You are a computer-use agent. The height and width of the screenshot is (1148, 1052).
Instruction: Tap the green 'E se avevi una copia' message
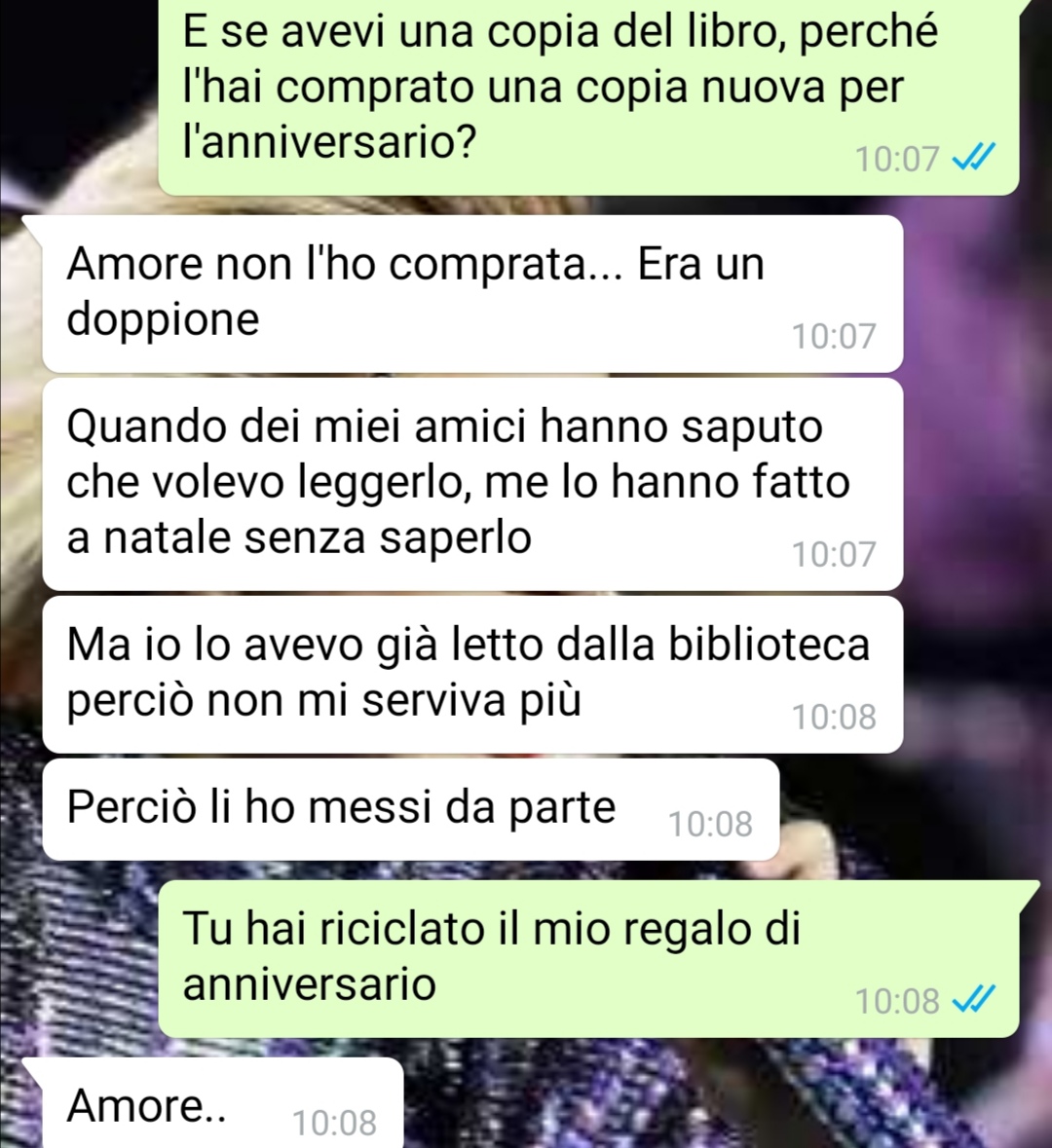(x=588, y=95)
